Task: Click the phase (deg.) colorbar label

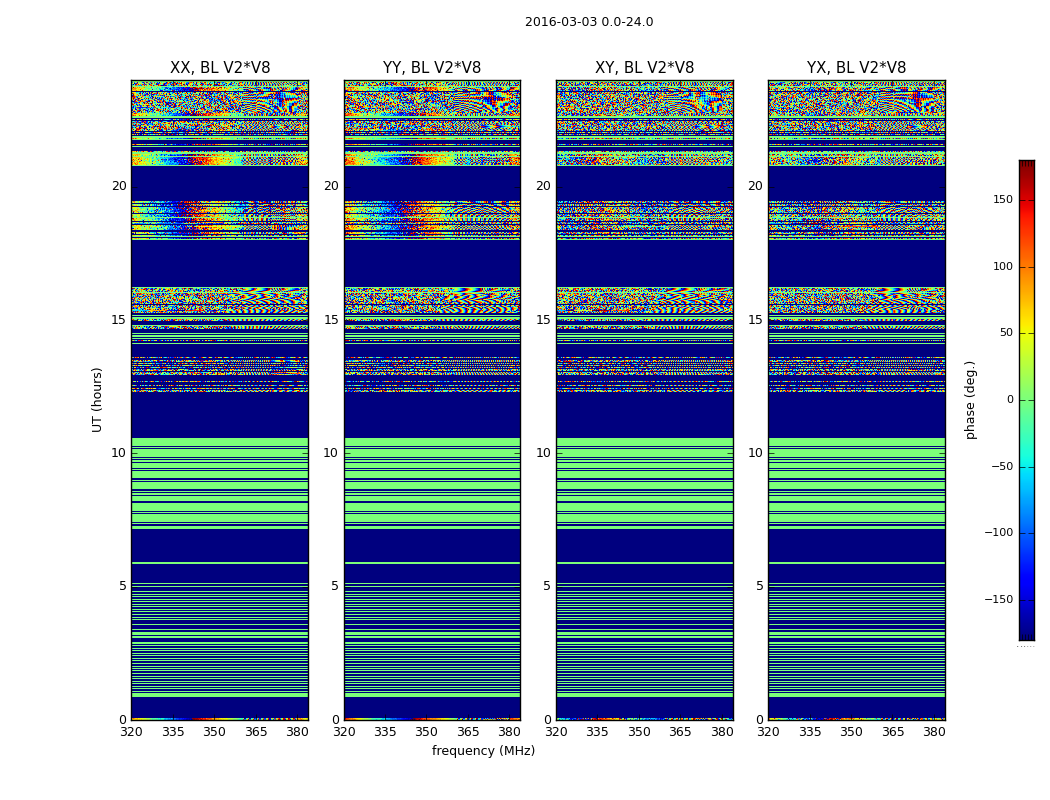Action: [x=970, y=399]
